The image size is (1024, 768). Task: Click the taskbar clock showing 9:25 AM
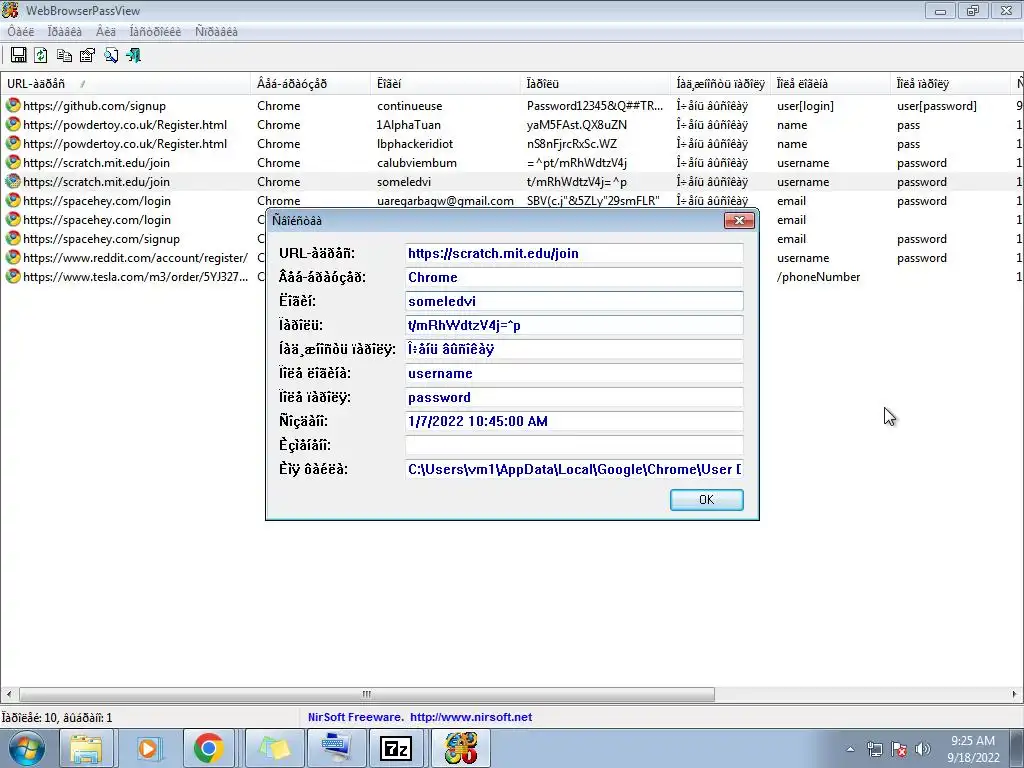coord(973,749)
